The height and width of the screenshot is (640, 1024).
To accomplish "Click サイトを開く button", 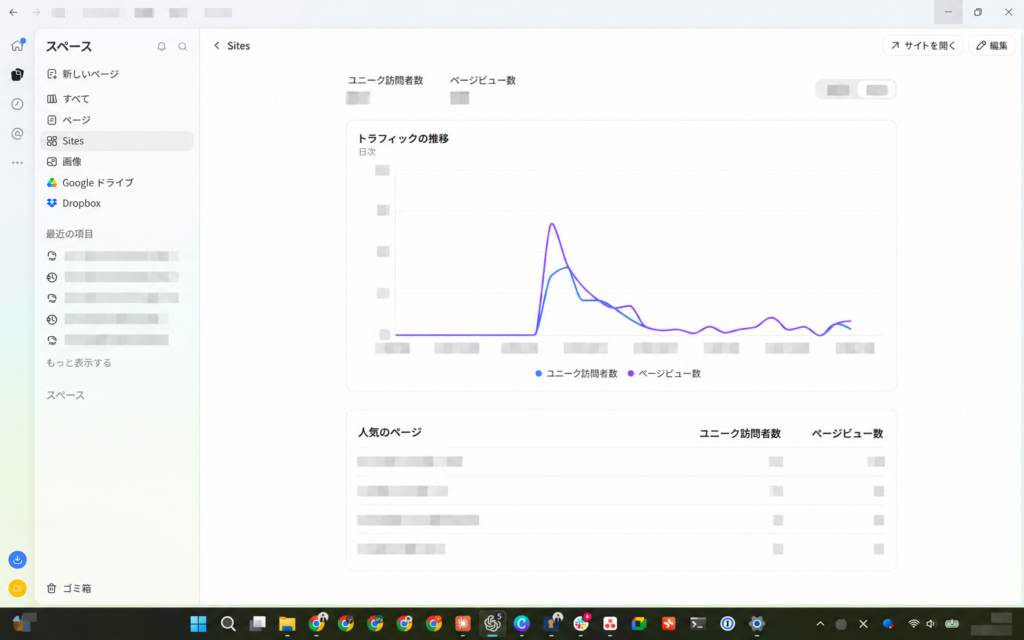I will click(x=923, y=46).
